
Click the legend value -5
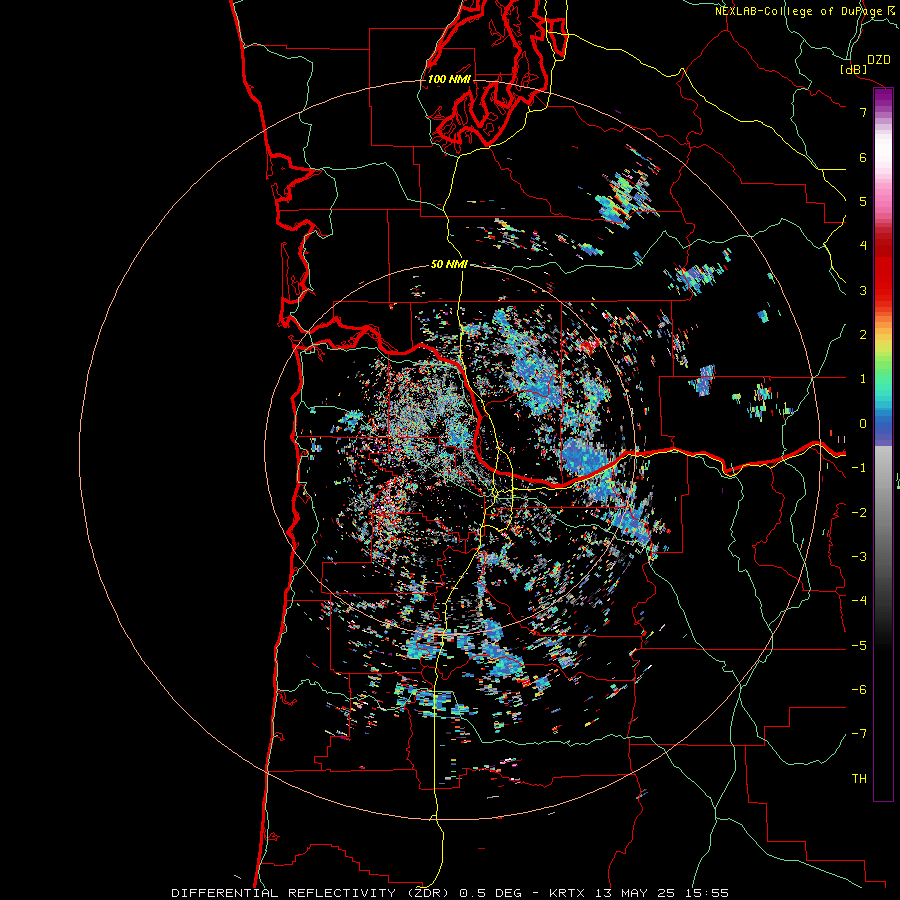pos(859,646)
